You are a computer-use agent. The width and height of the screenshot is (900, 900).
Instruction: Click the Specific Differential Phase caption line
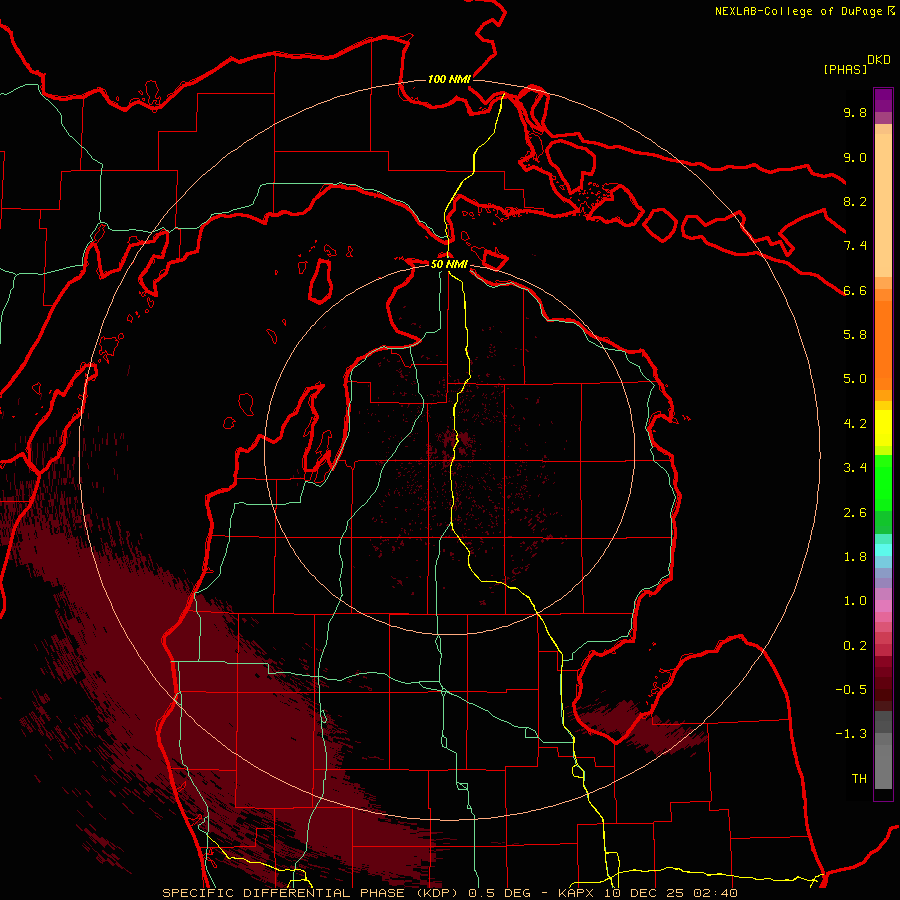point(450,893)
